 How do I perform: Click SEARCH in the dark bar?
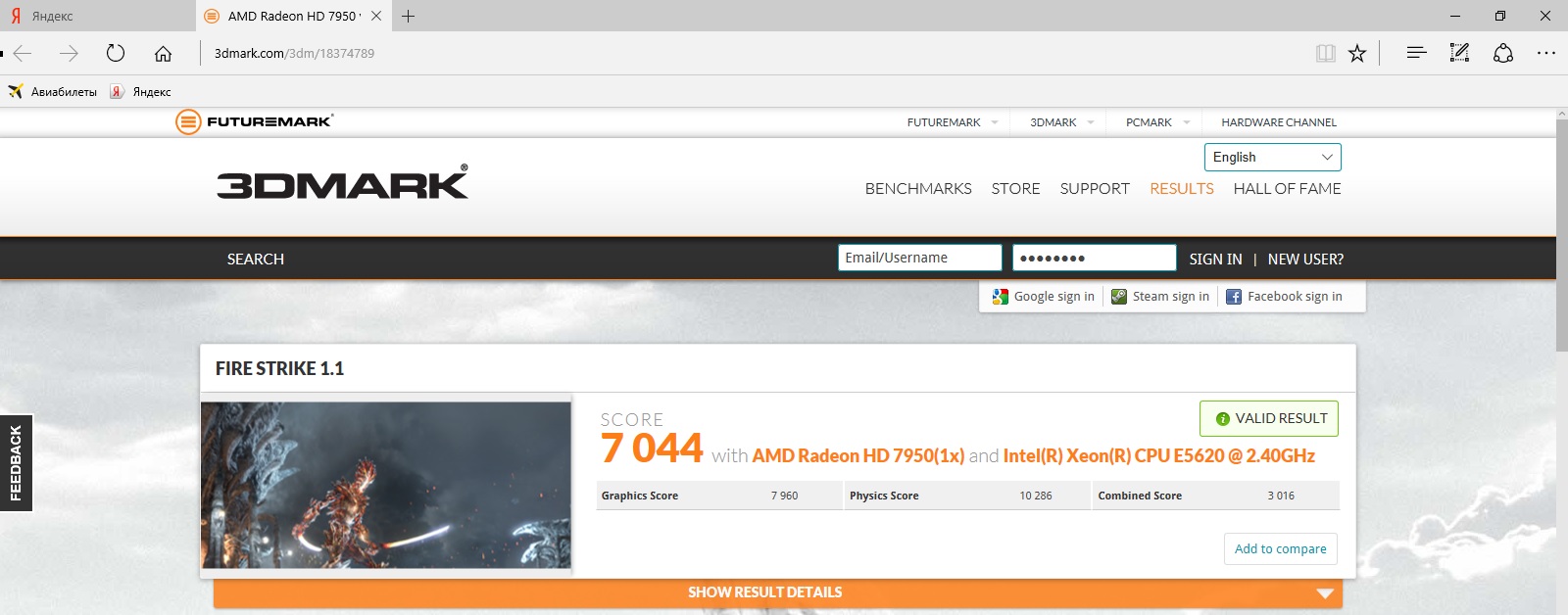(x=256, y=259)
